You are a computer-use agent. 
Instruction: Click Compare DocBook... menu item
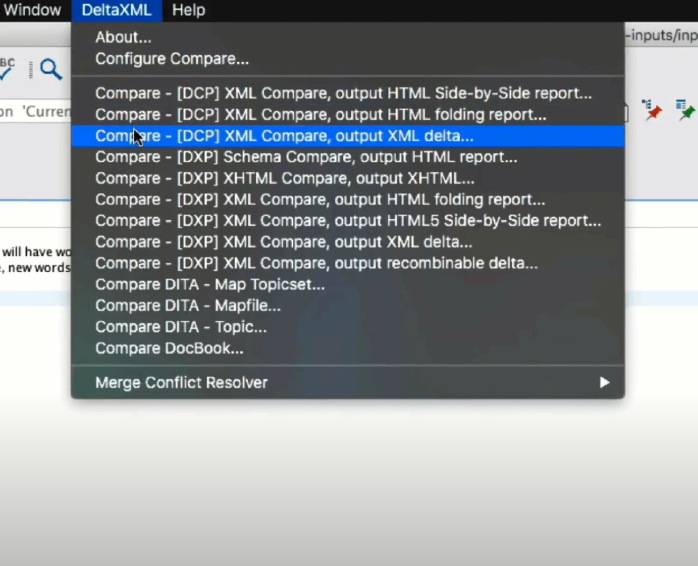169,348
